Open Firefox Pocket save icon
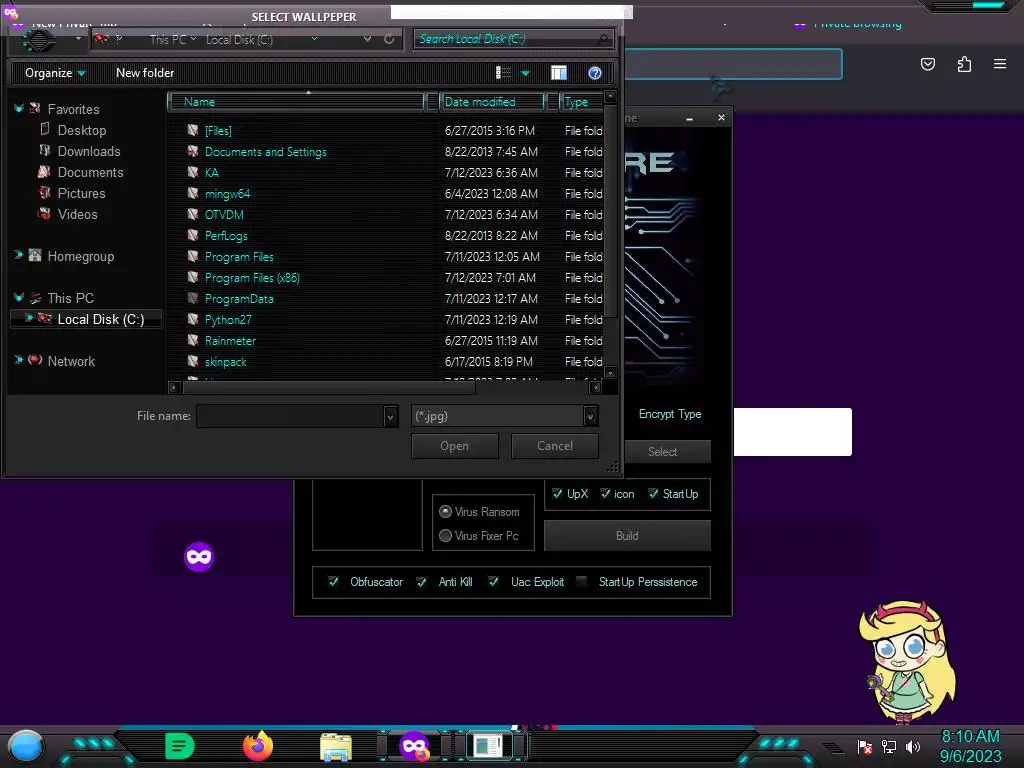Screen dimensions: 1024x768 coord(927,64)
